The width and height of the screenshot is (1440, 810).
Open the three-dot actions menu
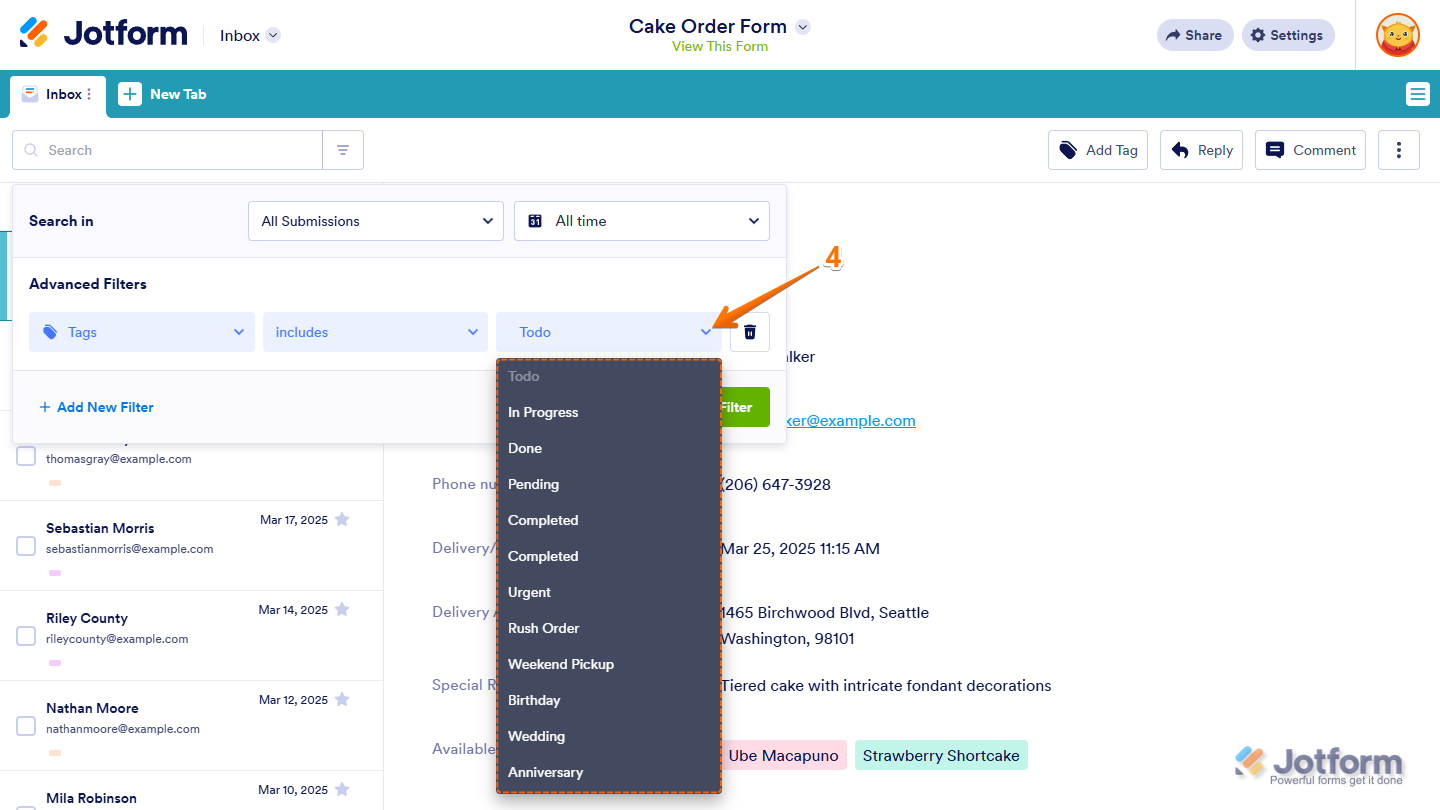(1398, 149)
